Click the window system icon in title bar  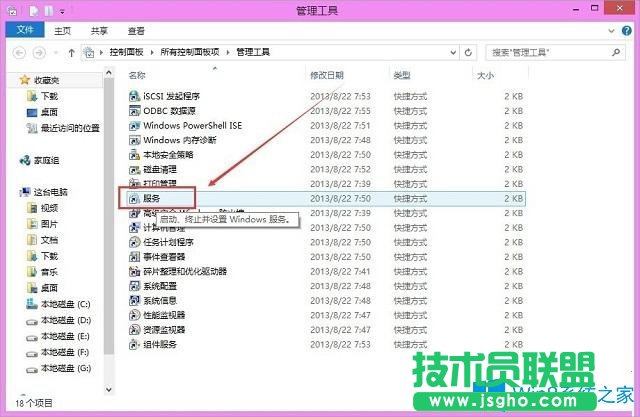point(12,11)
